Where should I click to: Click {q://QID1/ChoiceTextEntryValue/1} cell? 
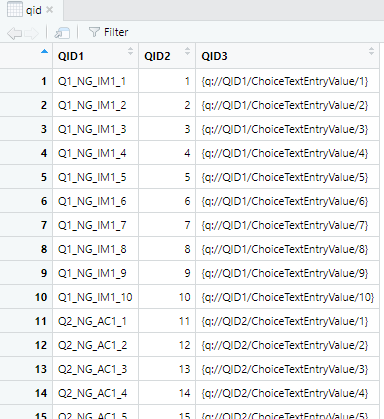coord(287,81)
